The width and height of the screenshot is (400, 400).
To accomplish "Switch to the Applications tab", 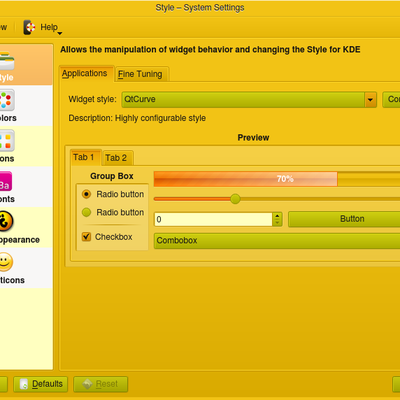I will [86, 74].
